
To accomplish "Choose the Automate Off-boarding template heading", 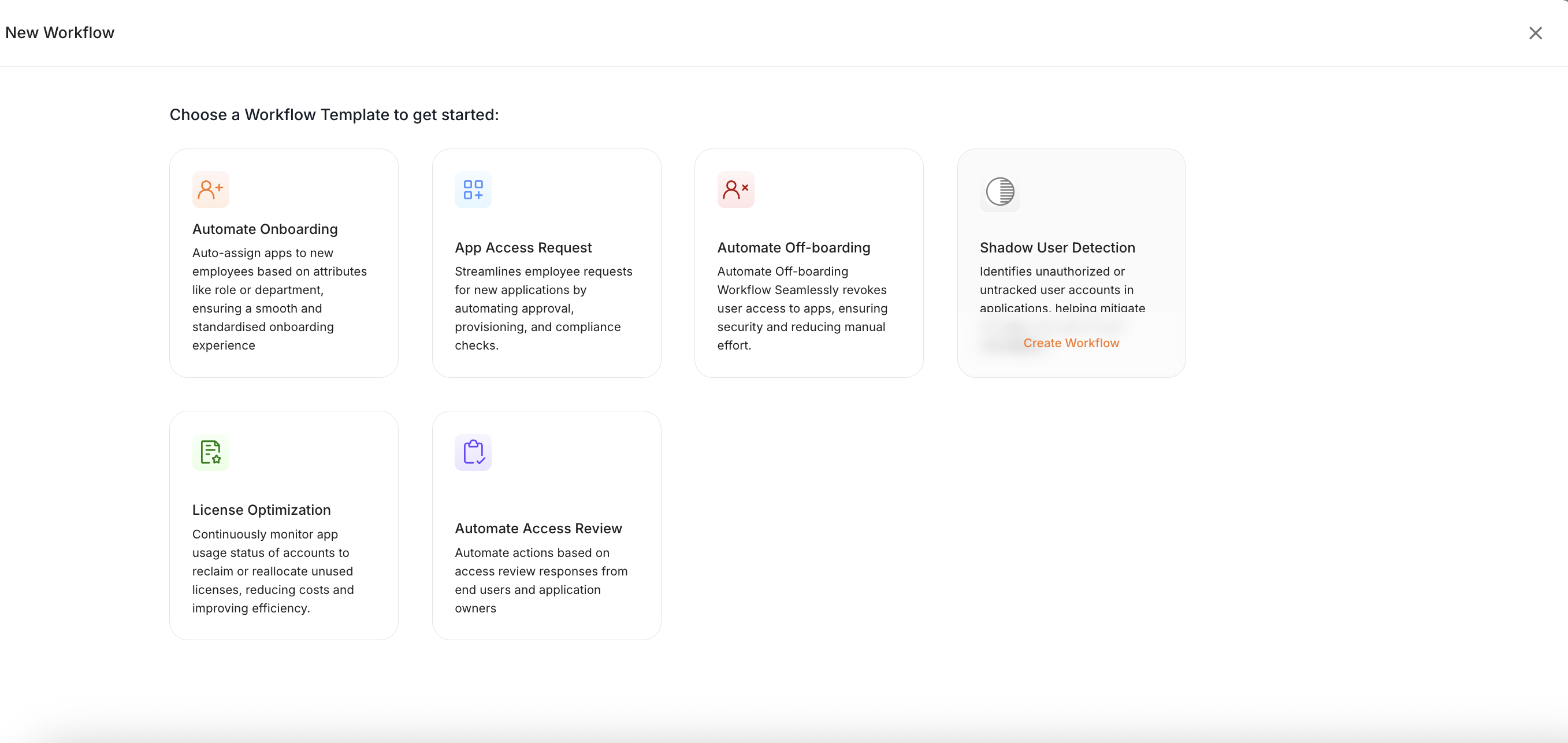I will click(793, 248).
